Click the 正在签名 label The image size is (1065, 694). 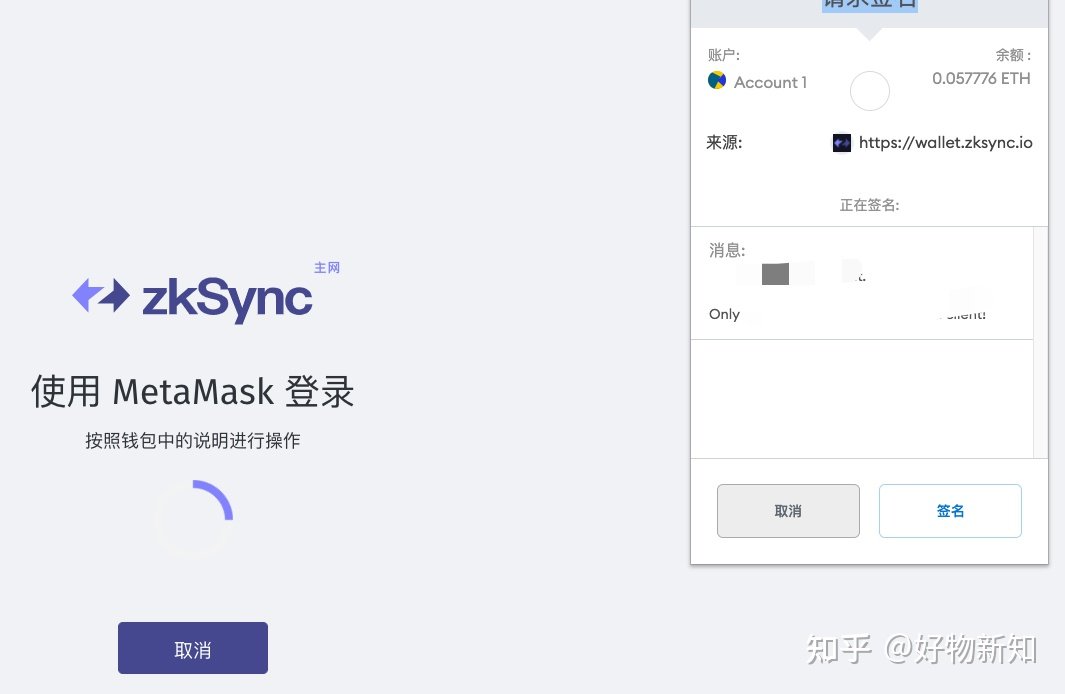coord(869,205)
